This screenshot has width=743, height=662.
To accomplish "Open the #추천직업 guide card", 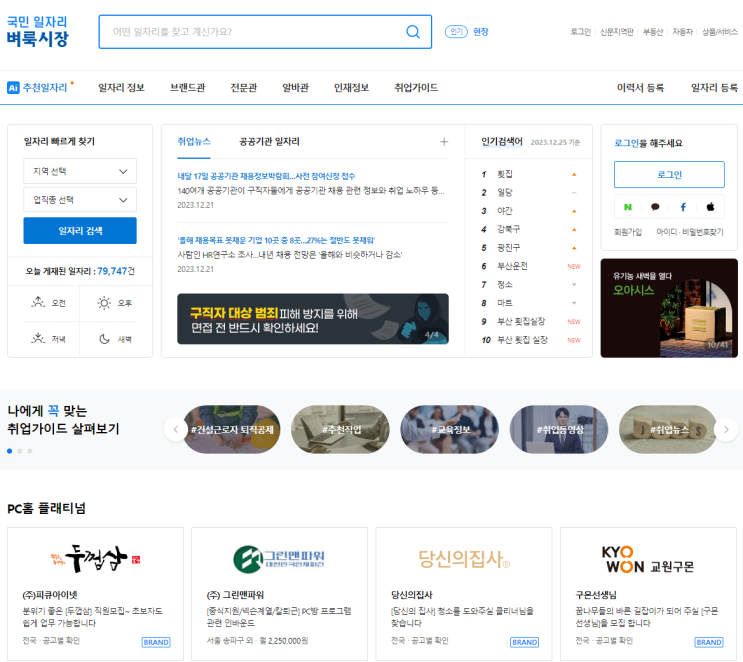I will tap(341, 429).
